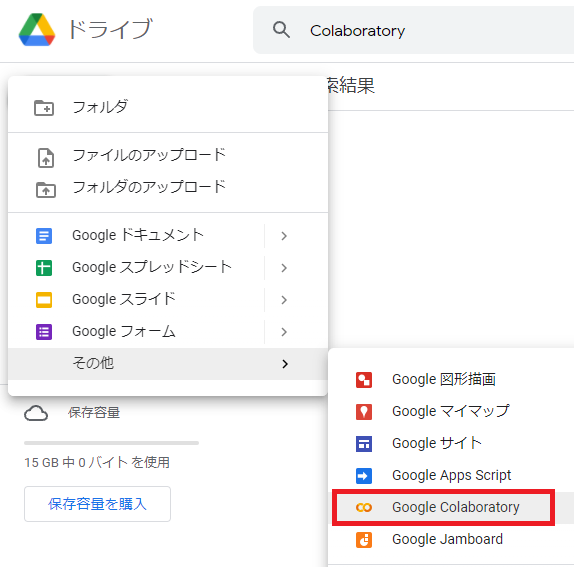Choose ファイルのアップロード menu entry
This screenshot has height=567, width=574.
(168, 155)
